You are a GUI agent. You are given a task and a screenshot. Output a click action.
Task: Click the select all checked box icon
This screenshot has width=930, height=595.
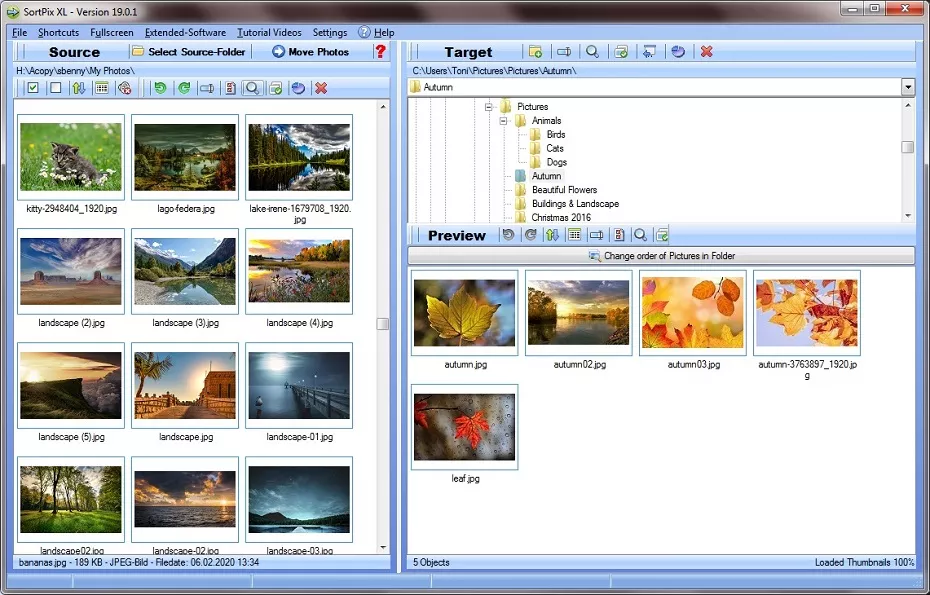[33, 88]
